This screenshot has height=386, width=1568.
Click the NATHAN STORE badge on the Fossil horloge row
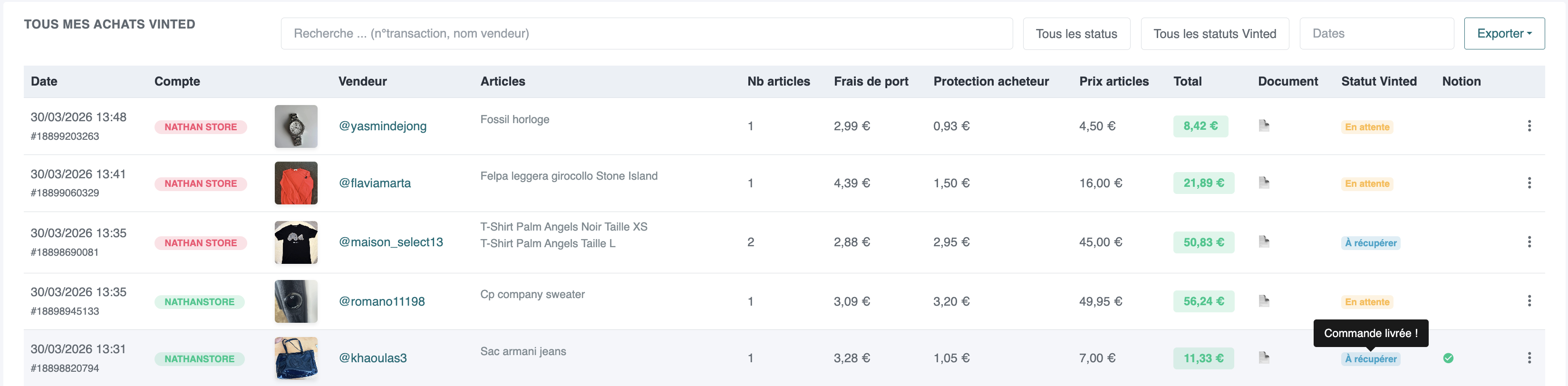tap(201, 126)
